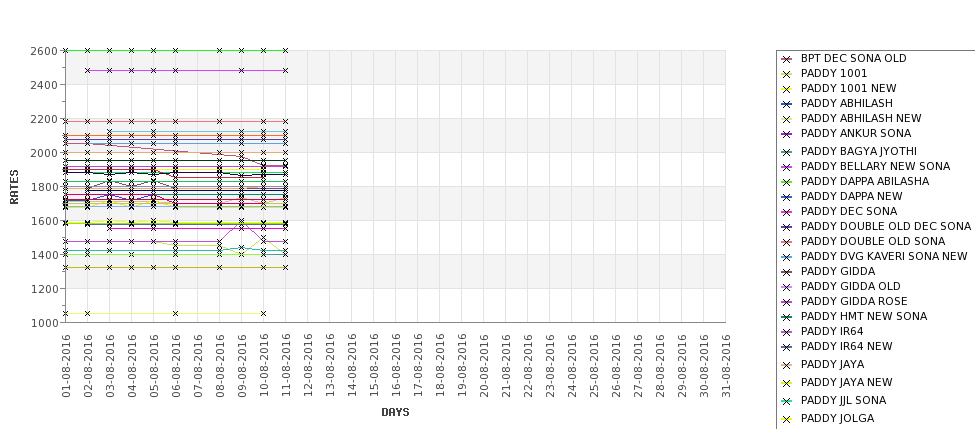This screenshot has height=429, width=975.
Task: Click PADDY JAYA legend label
Action: 833,364
